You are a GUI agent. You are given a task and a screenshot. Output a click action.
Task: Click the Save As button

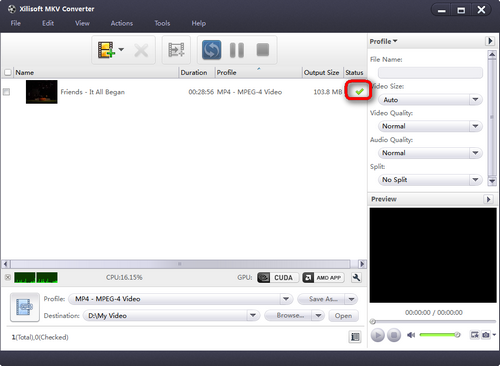[x=322, y=299]
